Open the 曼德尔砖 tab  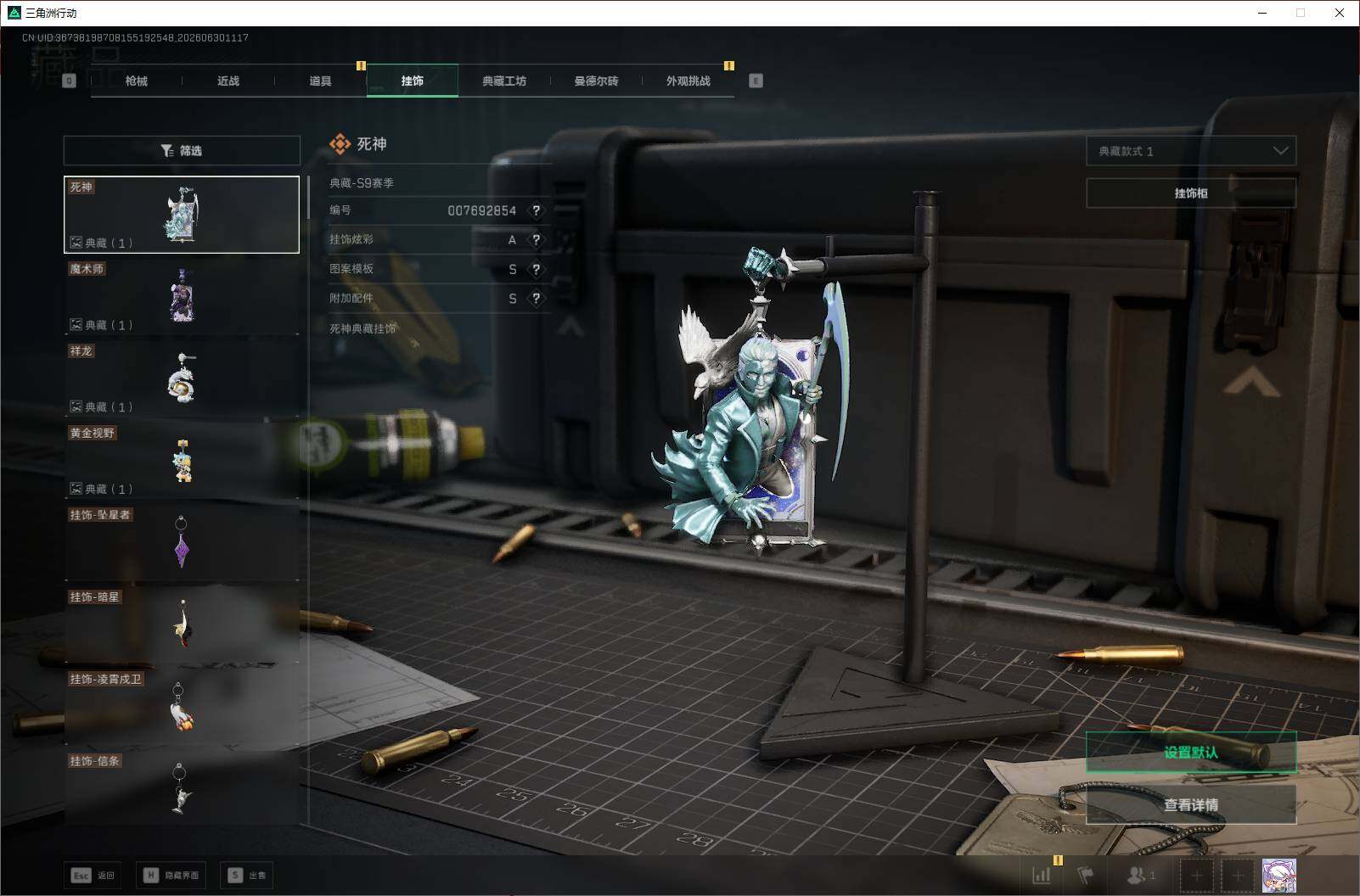[596, 81]
